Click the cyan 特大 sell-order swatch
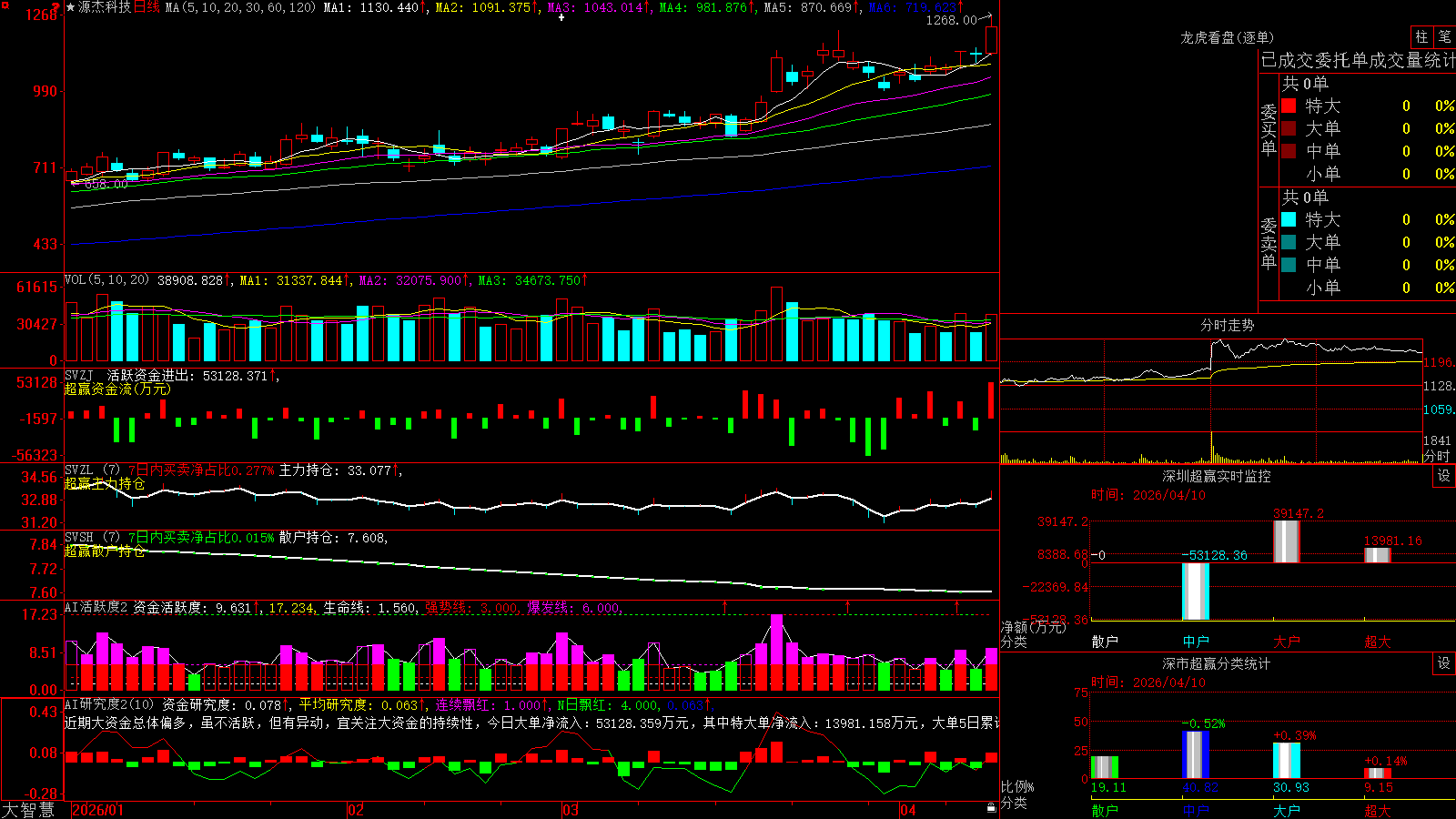Image resolution: width=1456 pixels, height=819 pixels. pyautogui.click(x=1289, y=219)
